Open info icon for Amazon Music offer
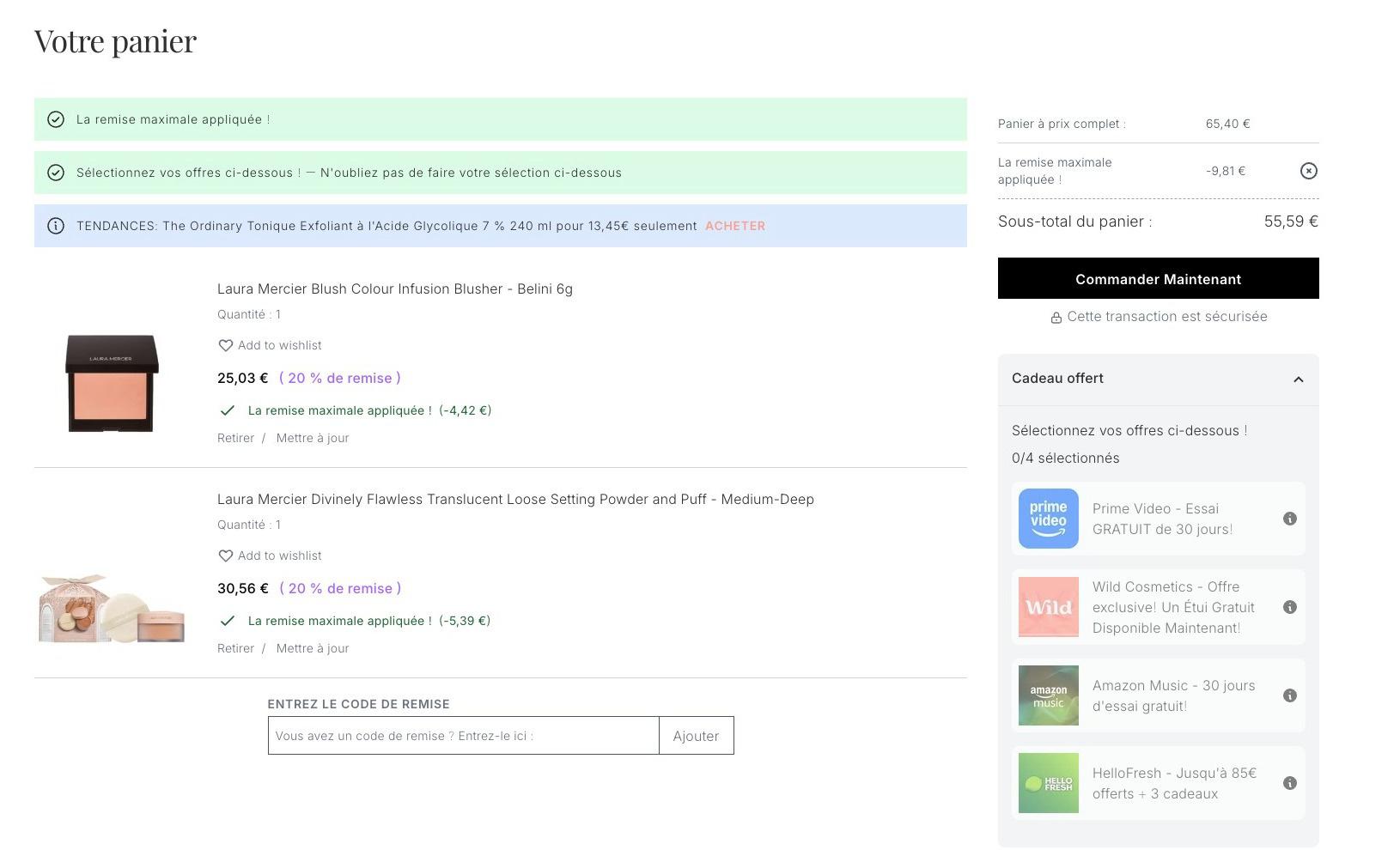 tap(1289, 695)
